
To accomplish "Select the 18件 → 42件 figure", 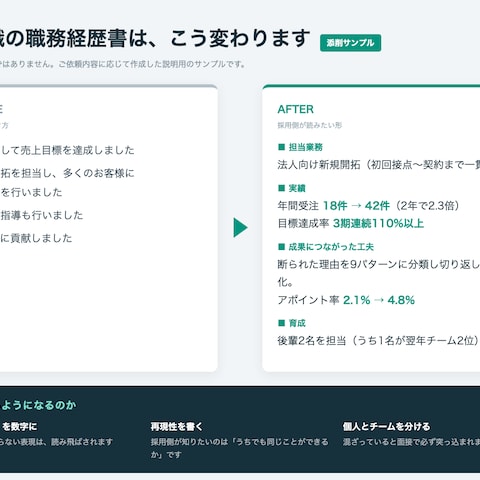I will click(356, 206).
